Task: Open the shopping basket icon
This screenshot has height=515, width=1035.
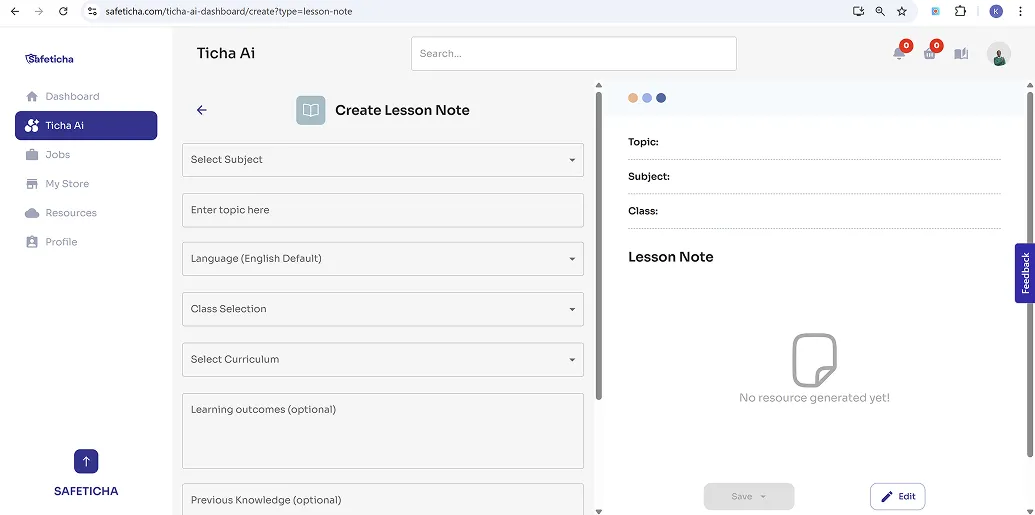Action: pyautogui.click(x=930, y=53)
